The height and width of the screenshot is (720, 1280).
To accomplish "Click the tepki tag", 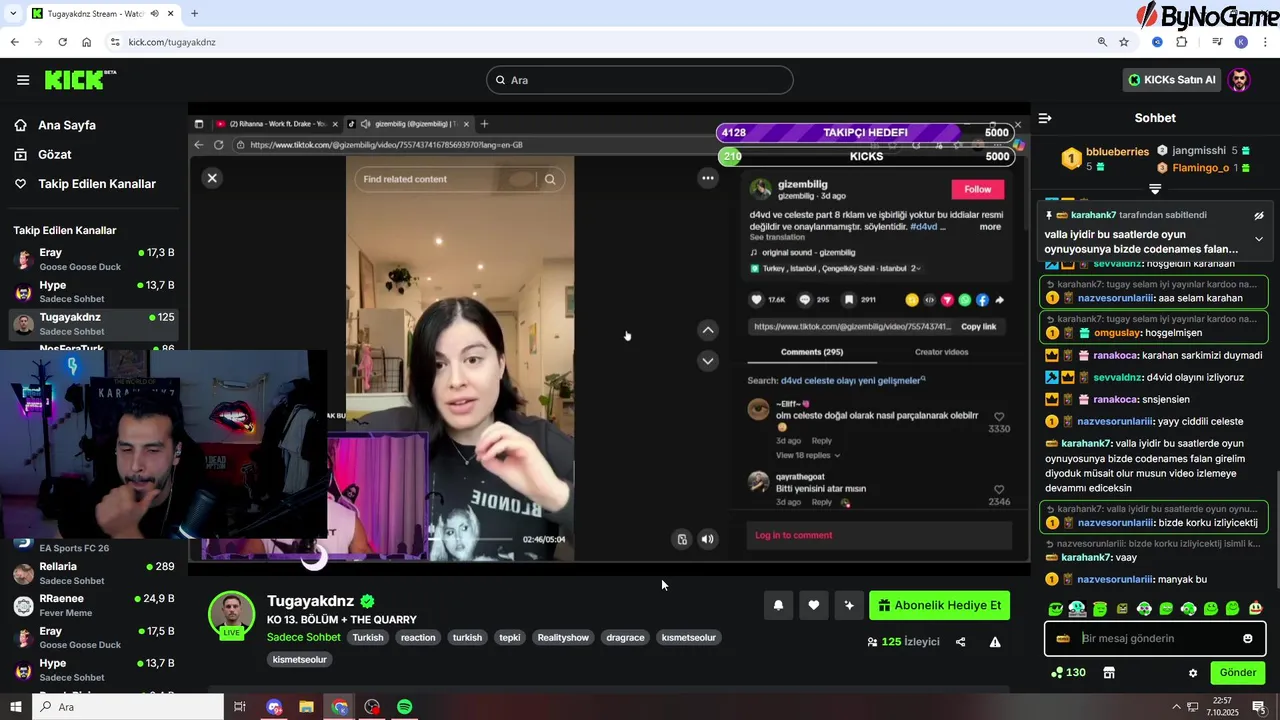I will (x=510, y=637).
